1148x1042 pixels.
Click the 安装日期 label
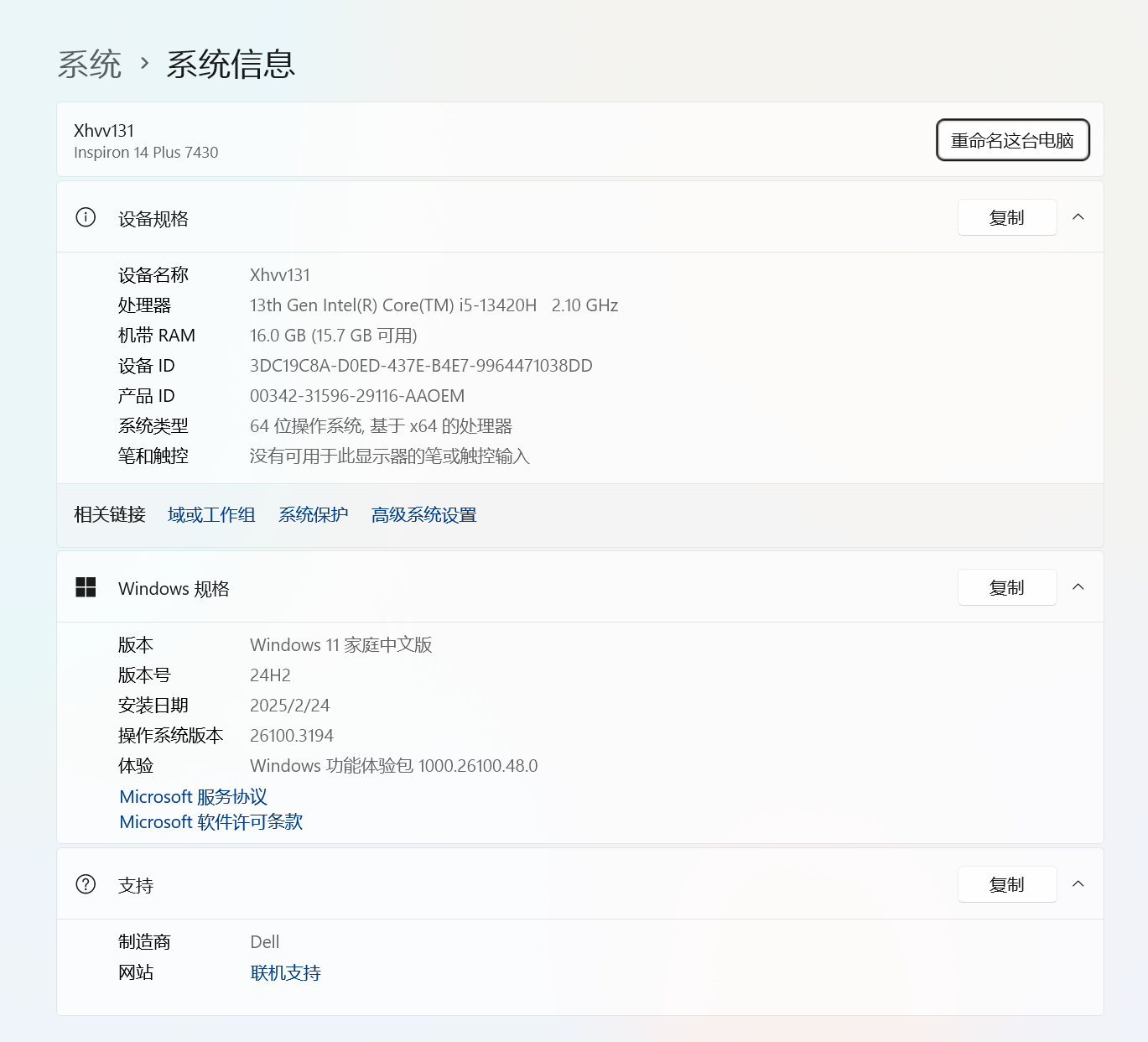[x=153, y=706]
